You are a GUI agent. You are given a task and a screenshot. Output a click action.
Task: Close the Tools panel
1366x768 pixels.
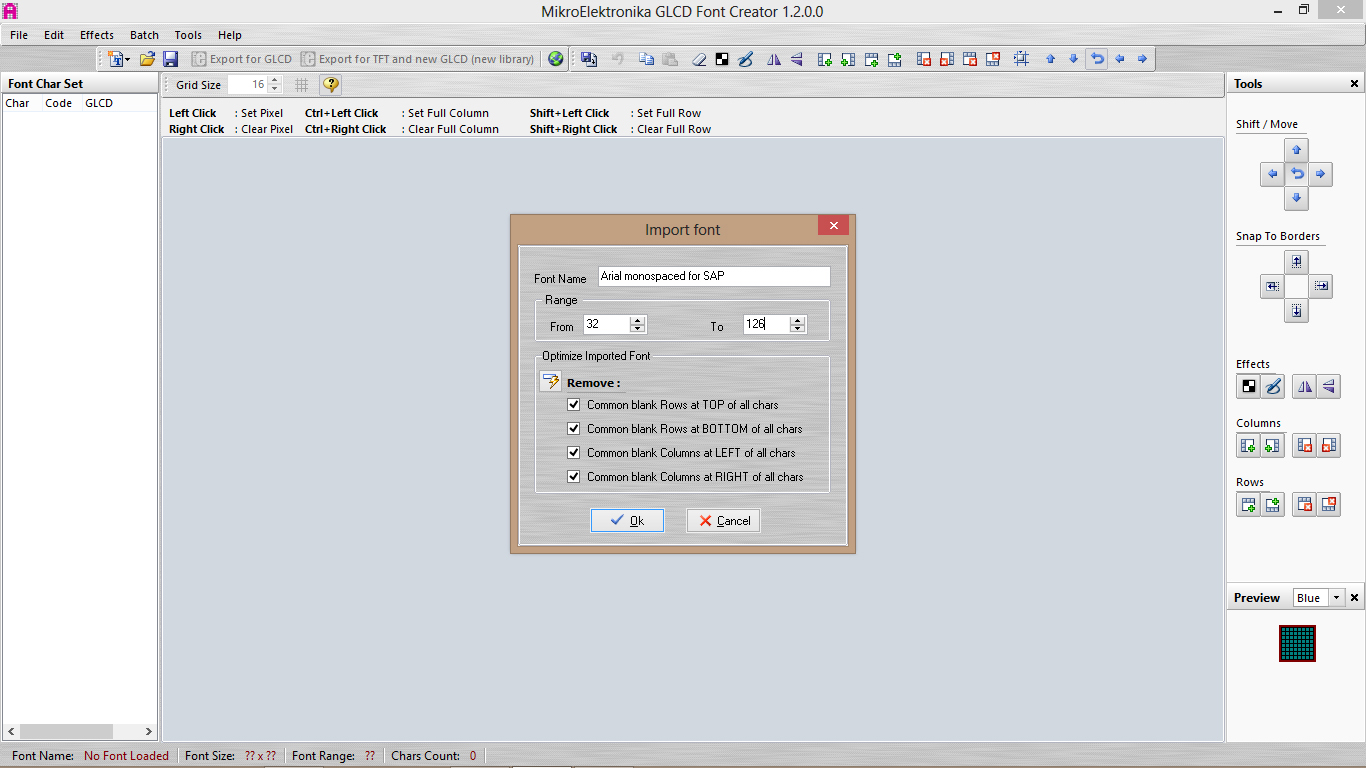point(1355,84)
